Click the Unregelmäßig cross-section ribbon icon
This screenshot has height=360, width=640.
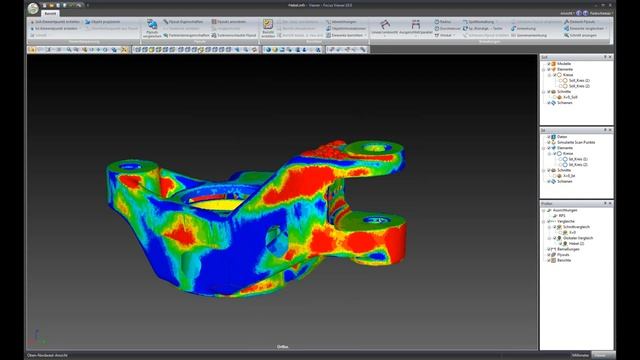coord(384,24)
